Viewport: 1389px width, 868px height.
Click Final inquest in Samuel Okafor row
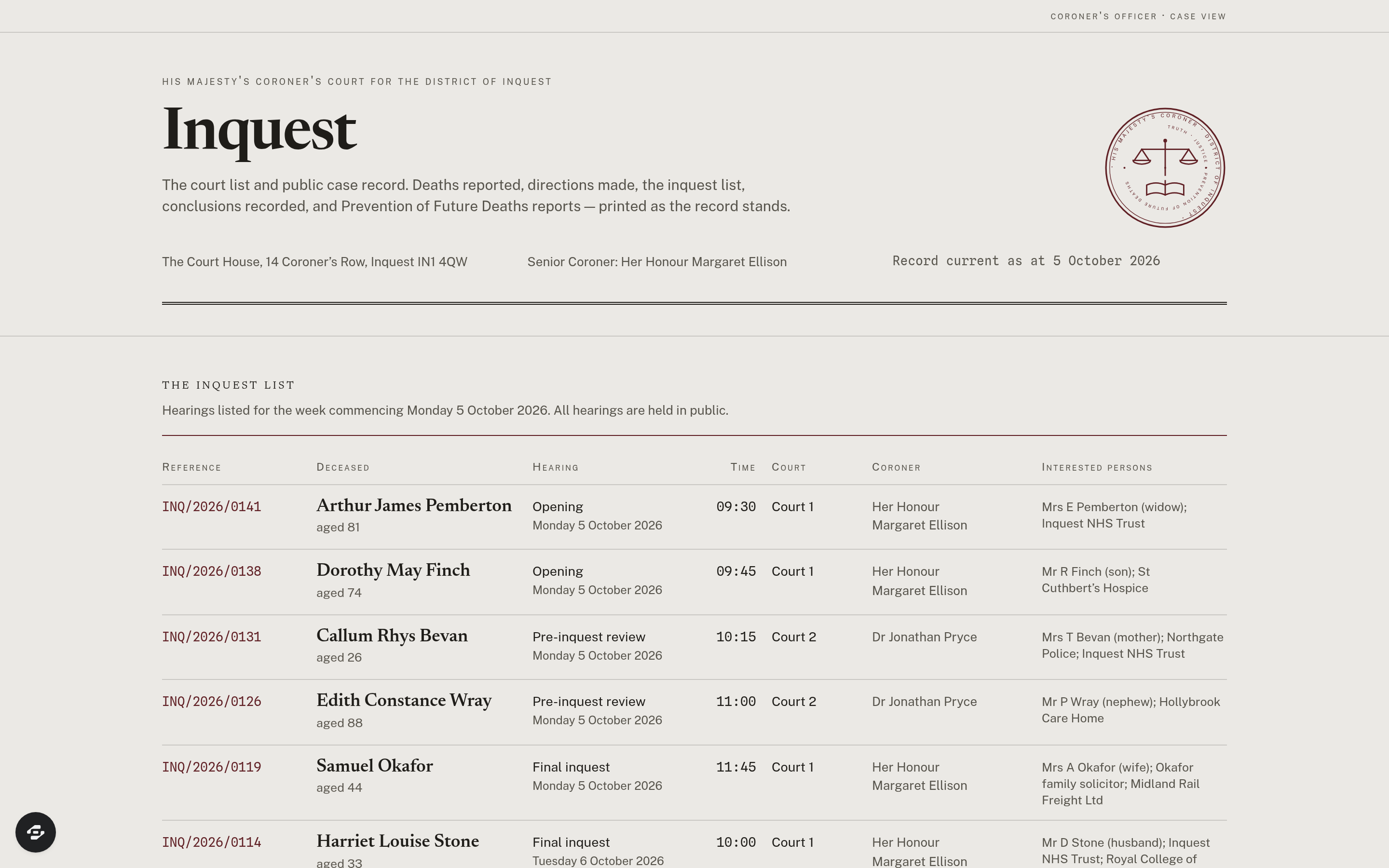[571, 767]
